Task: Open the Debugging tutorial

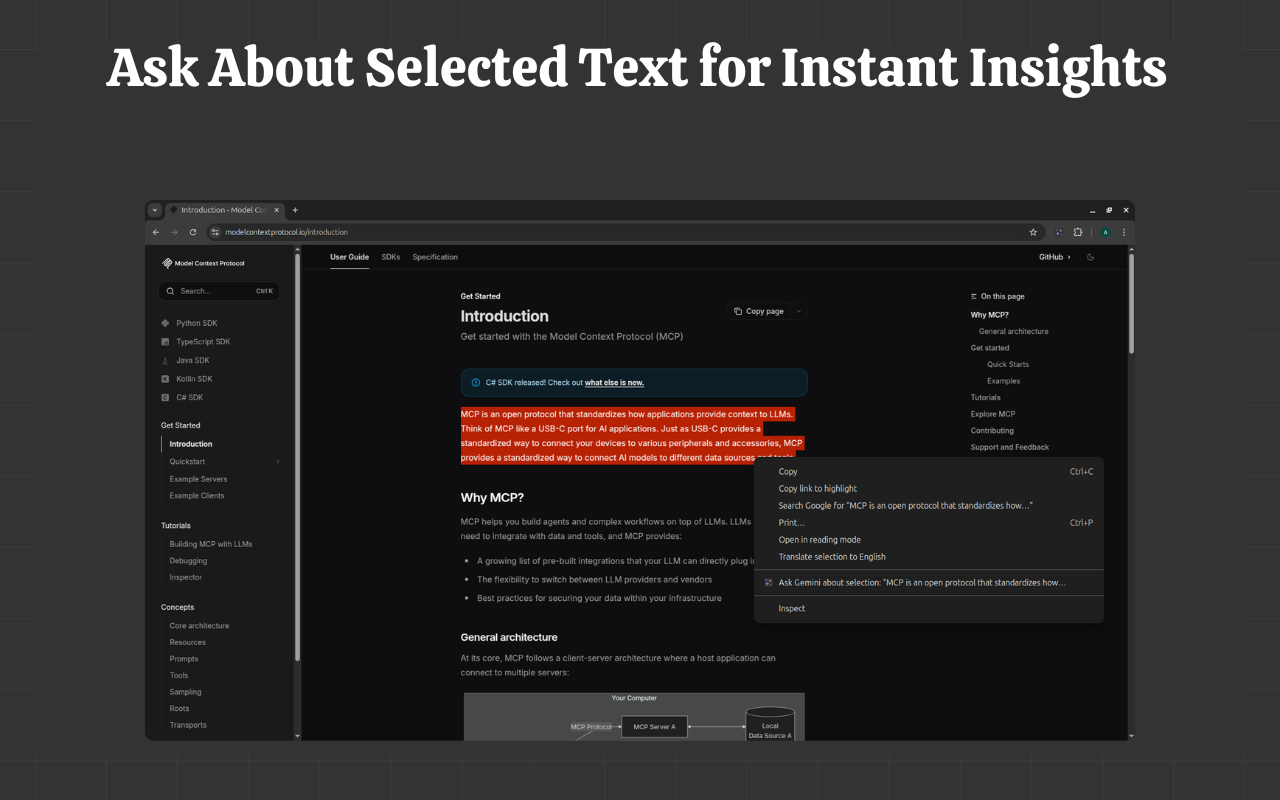Action: point(188,561)
